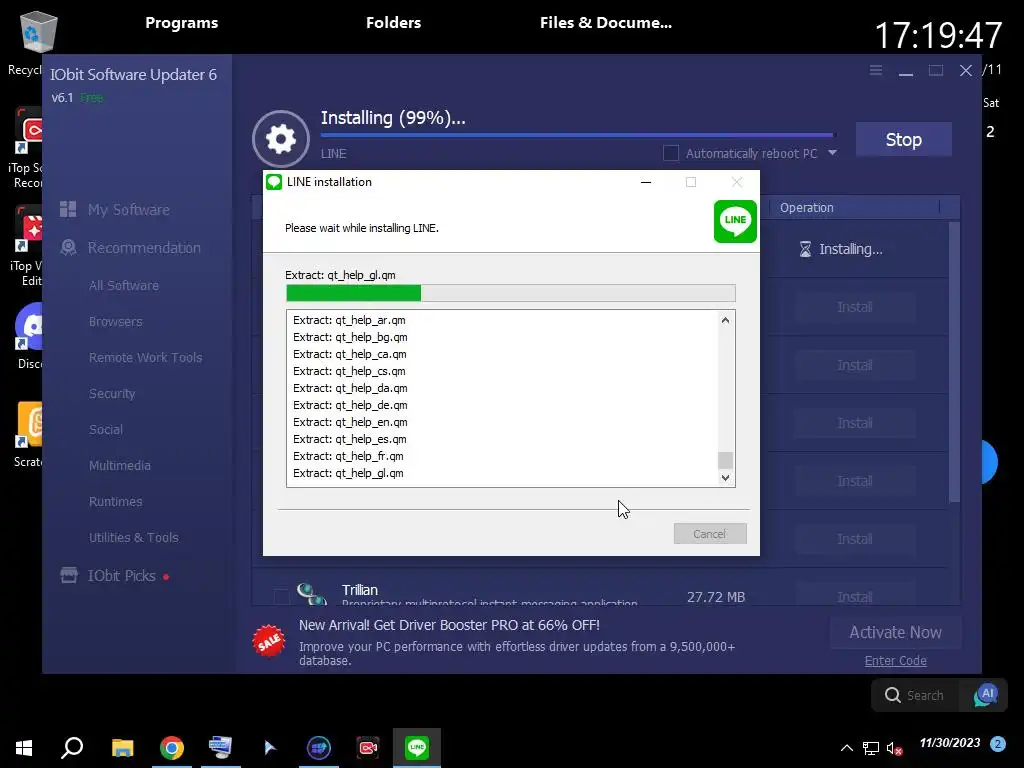The height and width of the screenshot is (768, 1024).
Task: Launch Google Chrome from taskbar
Action: pos(172,748)
